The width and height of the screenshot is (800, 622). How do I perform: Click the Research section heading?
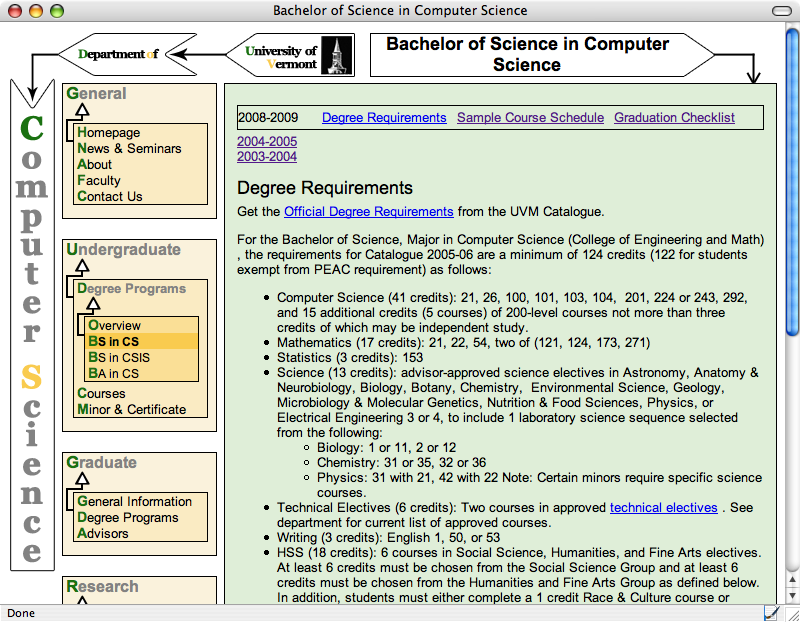coord(102,586)
